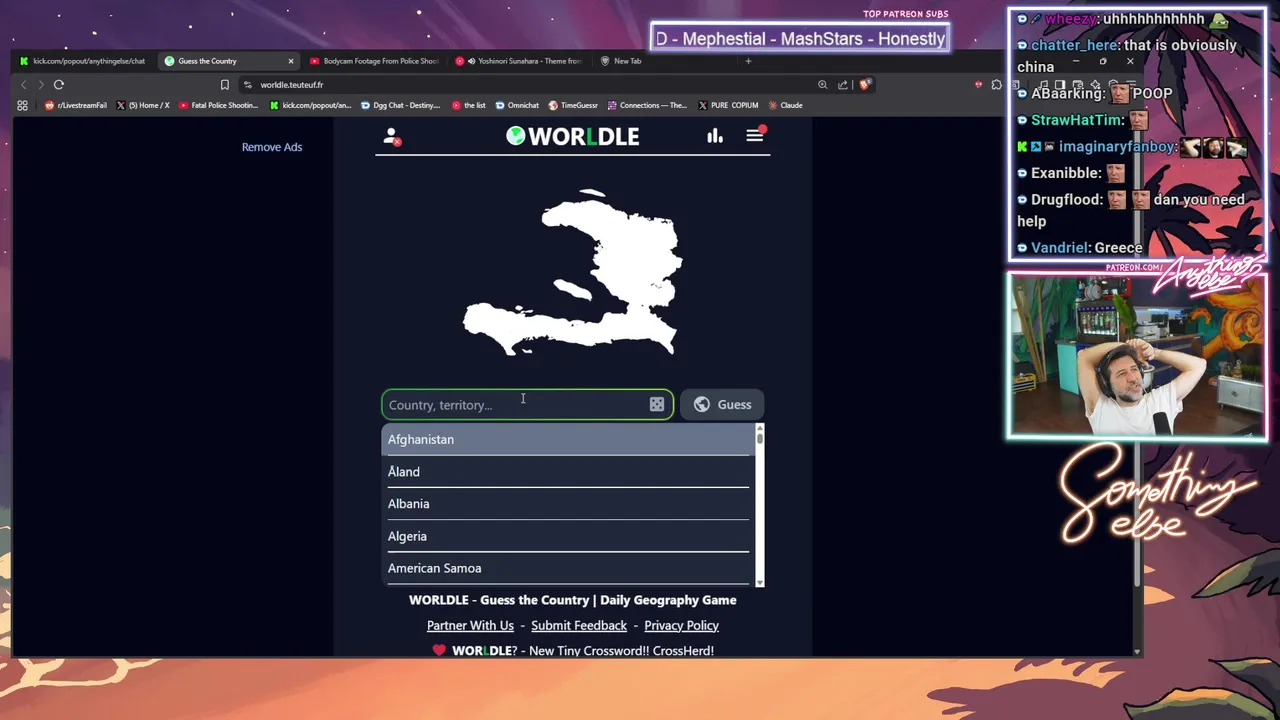Open the Privacy Policy link
The image size is (1280, 720).
(x=681, y=626)
